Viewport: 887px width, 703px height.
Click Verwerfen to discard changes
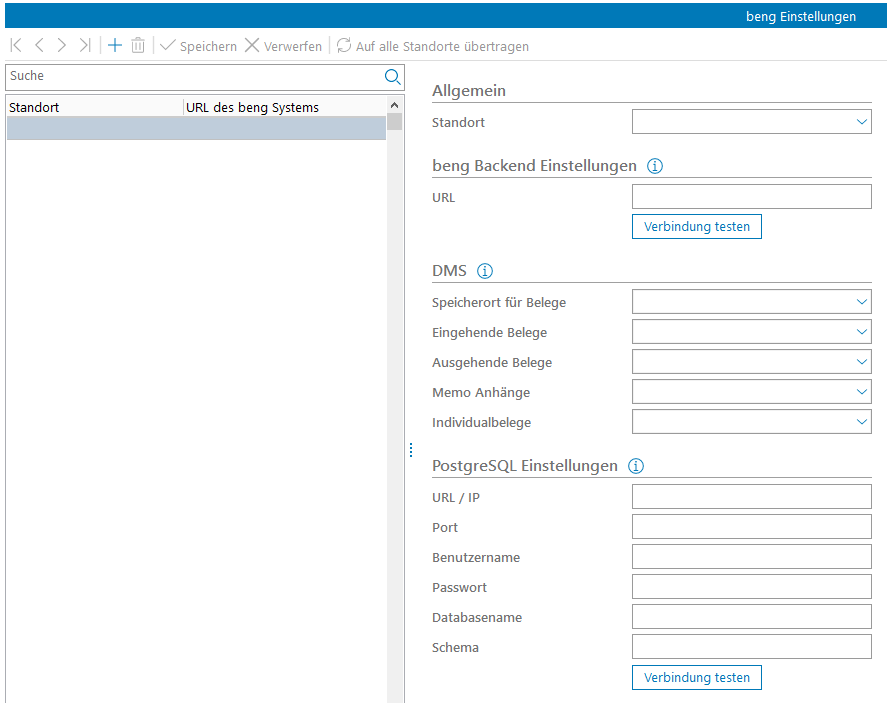tap(283, 46)
